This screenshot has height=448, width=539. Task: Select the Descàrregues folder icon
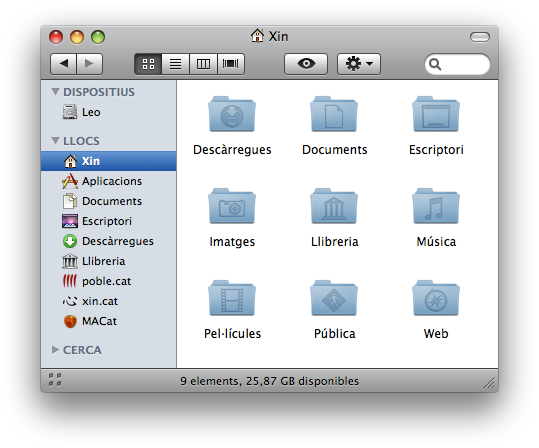click(232, 114)
